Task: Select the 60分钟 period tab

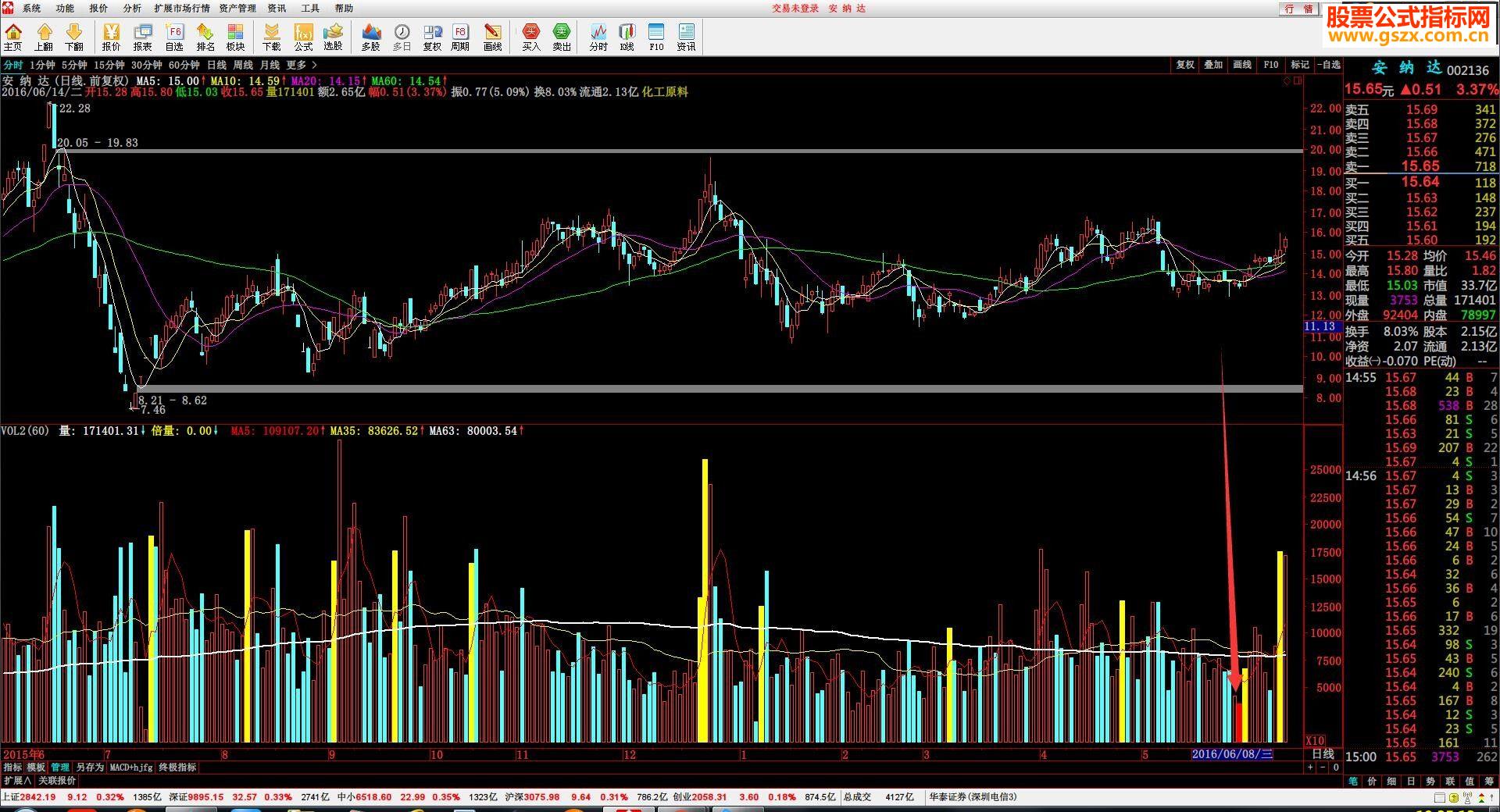Action: 184,65
